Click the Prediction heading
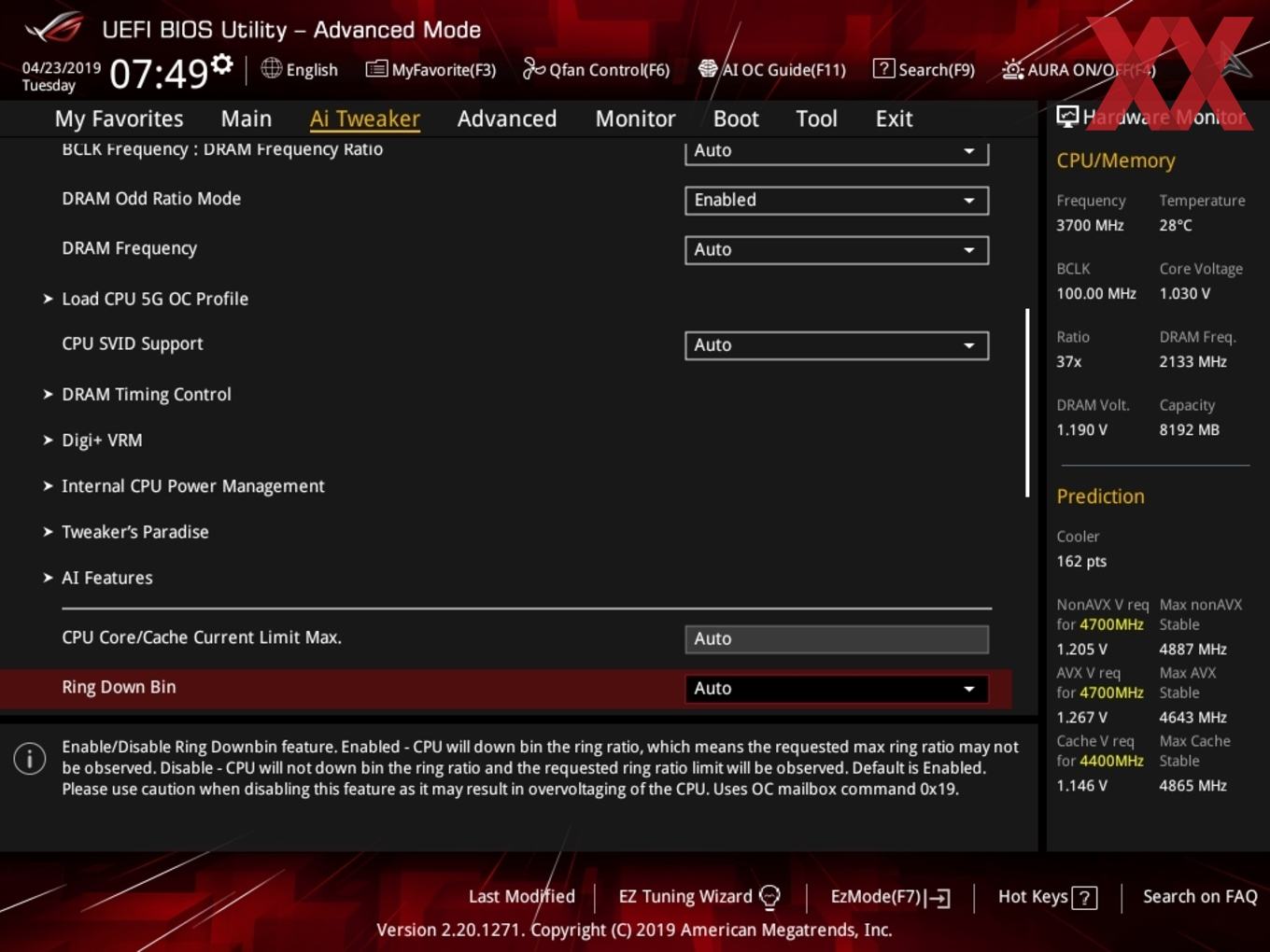Screen dimensions: 1270x952 1100,497
